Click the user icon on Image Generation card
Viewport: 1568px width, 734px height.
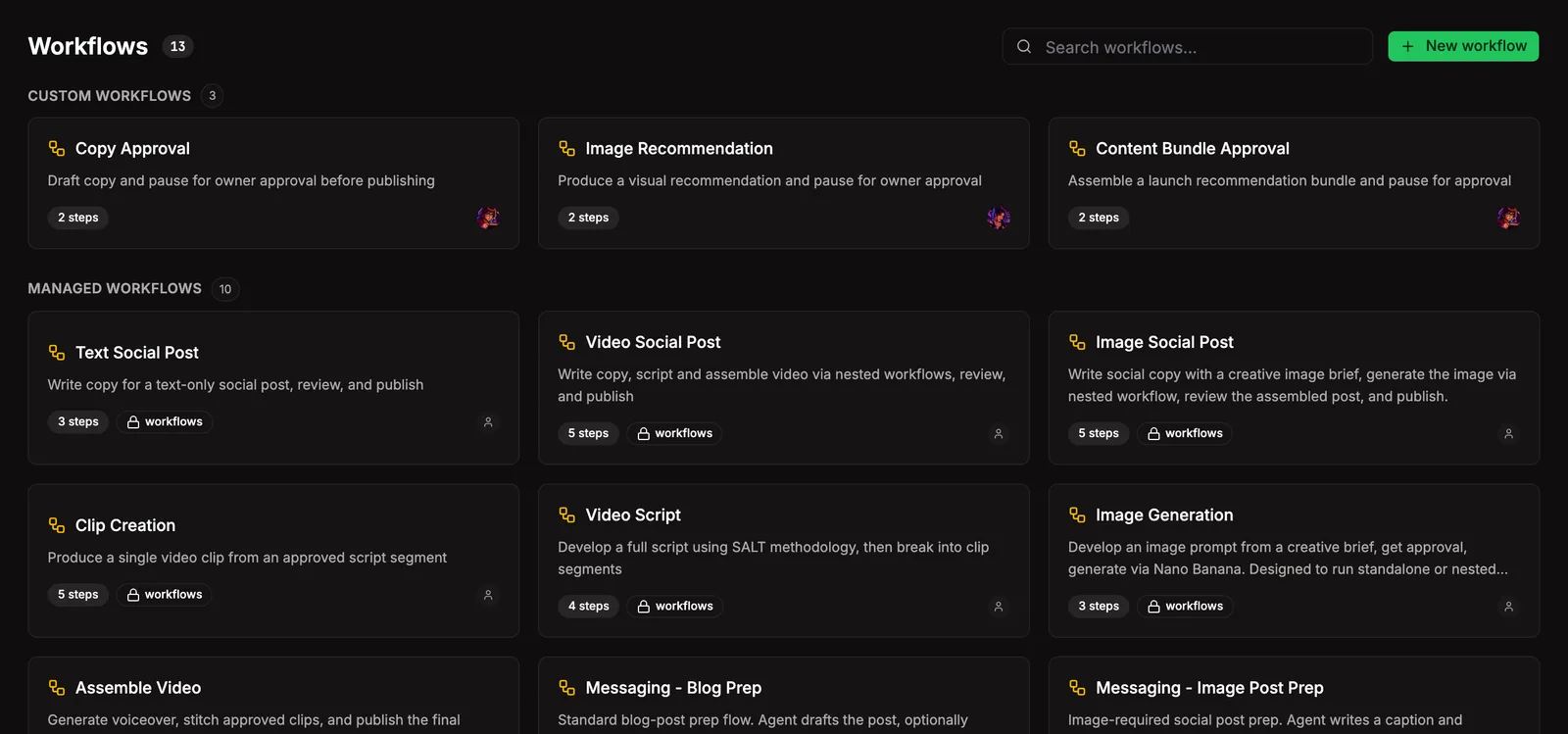click(x=1509, y=607)
